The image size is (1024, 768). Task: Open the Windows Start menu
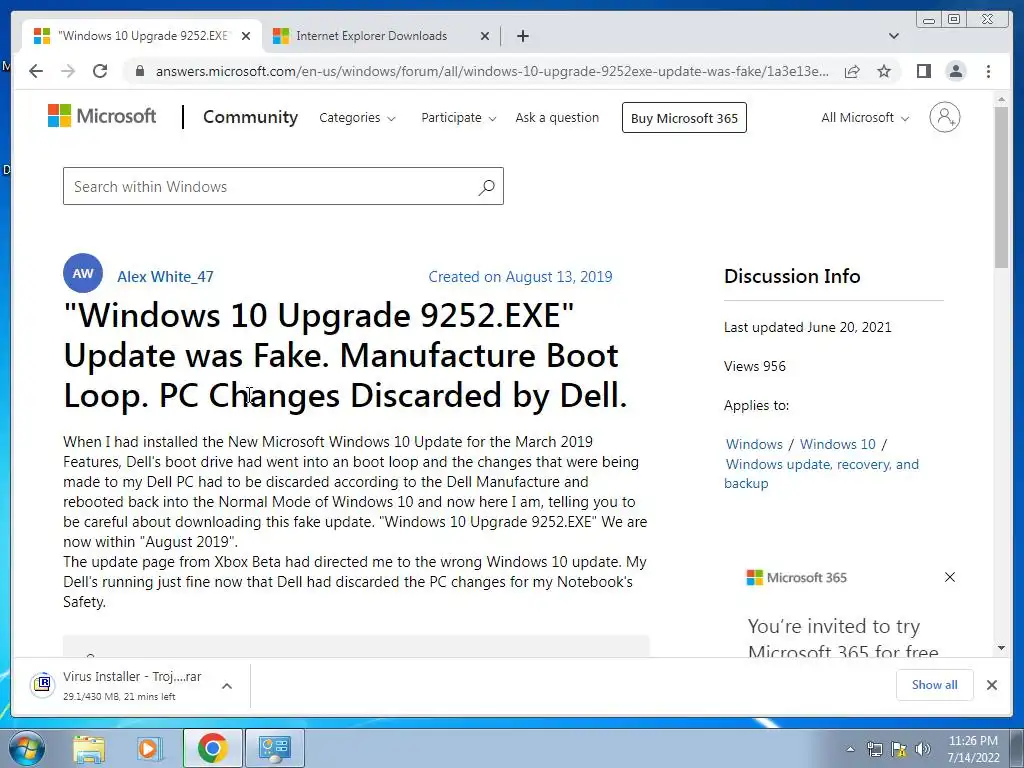click(x=26, y=748)
